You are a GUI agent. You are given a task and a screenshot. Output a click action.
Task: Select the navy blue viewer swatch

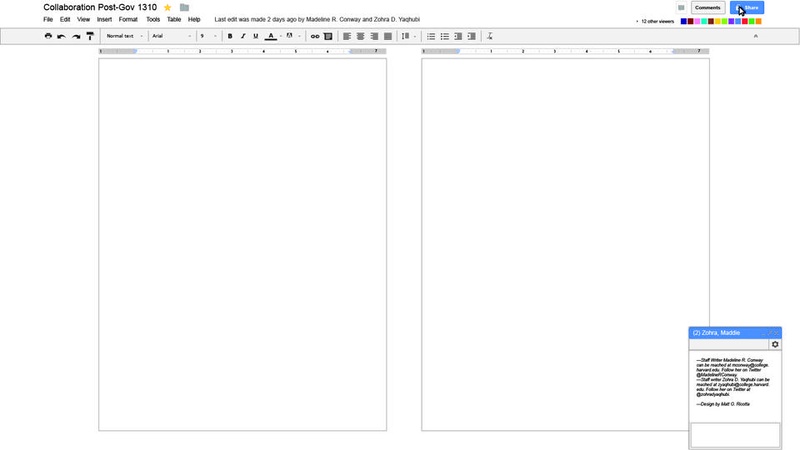click(x=684, y=21)
